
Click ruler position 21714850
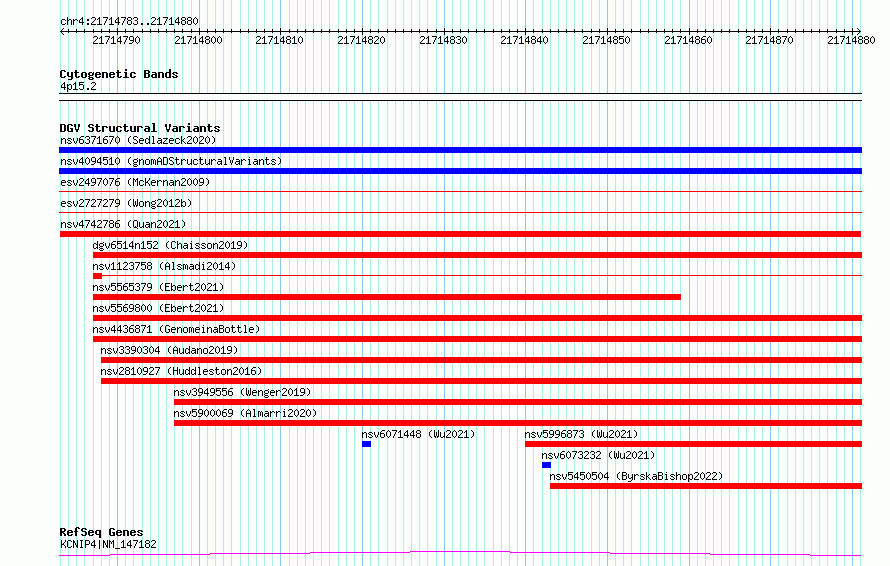pos(606,40)
